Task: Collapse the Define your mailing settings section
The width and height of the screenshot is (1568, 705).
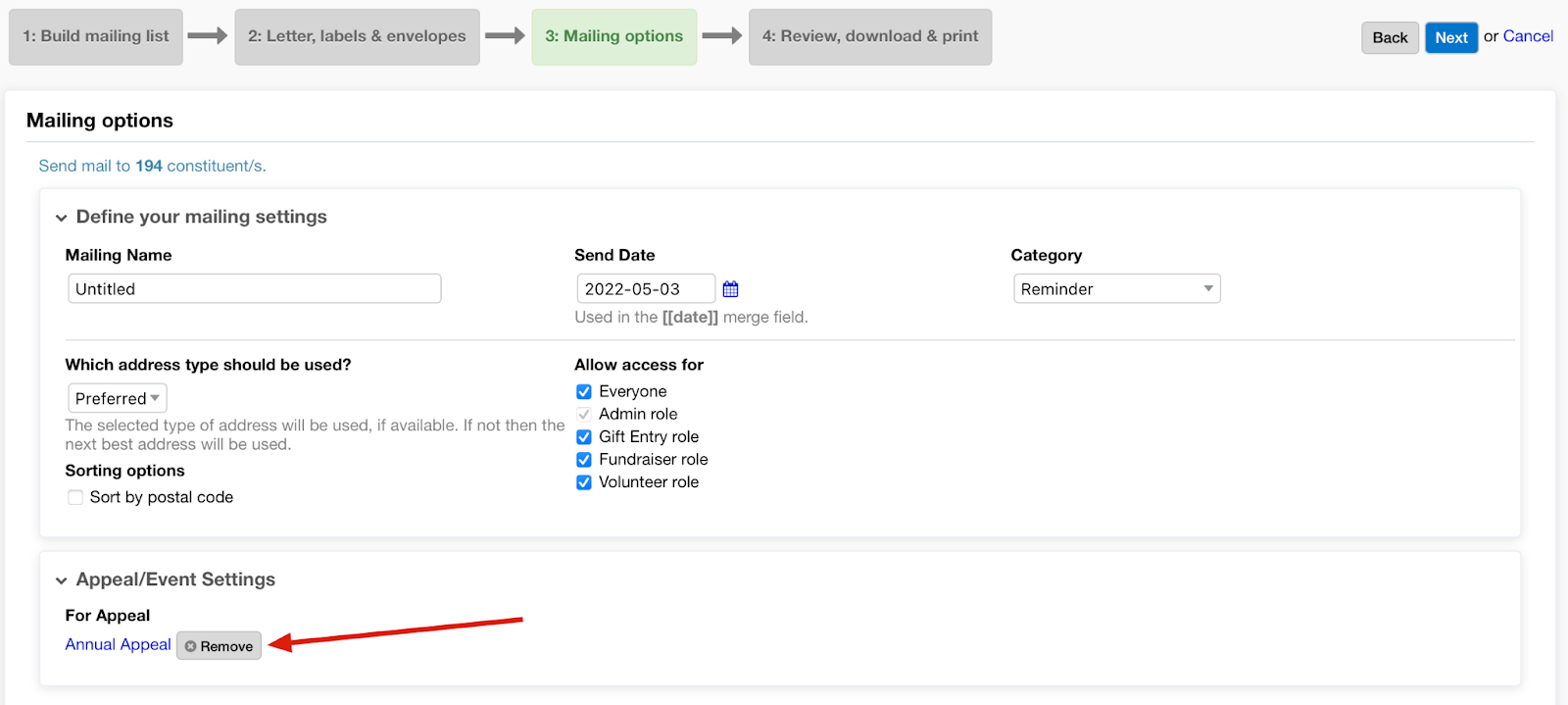Action: (62, 218)
